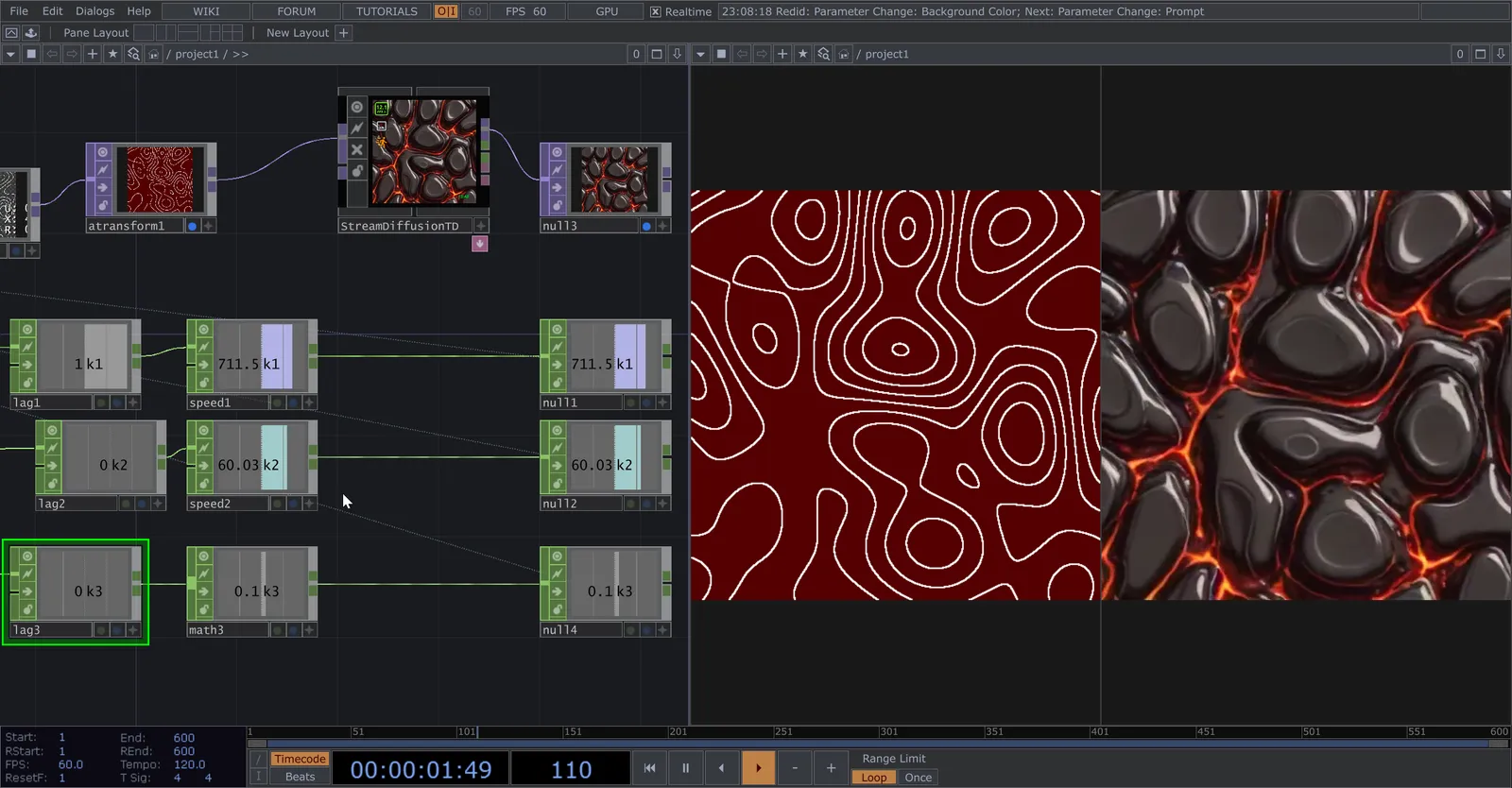Toggle display flag on null3 node
Image resolution: width=1512 pixels, height=788 pixels.
(x=646, y=226)
